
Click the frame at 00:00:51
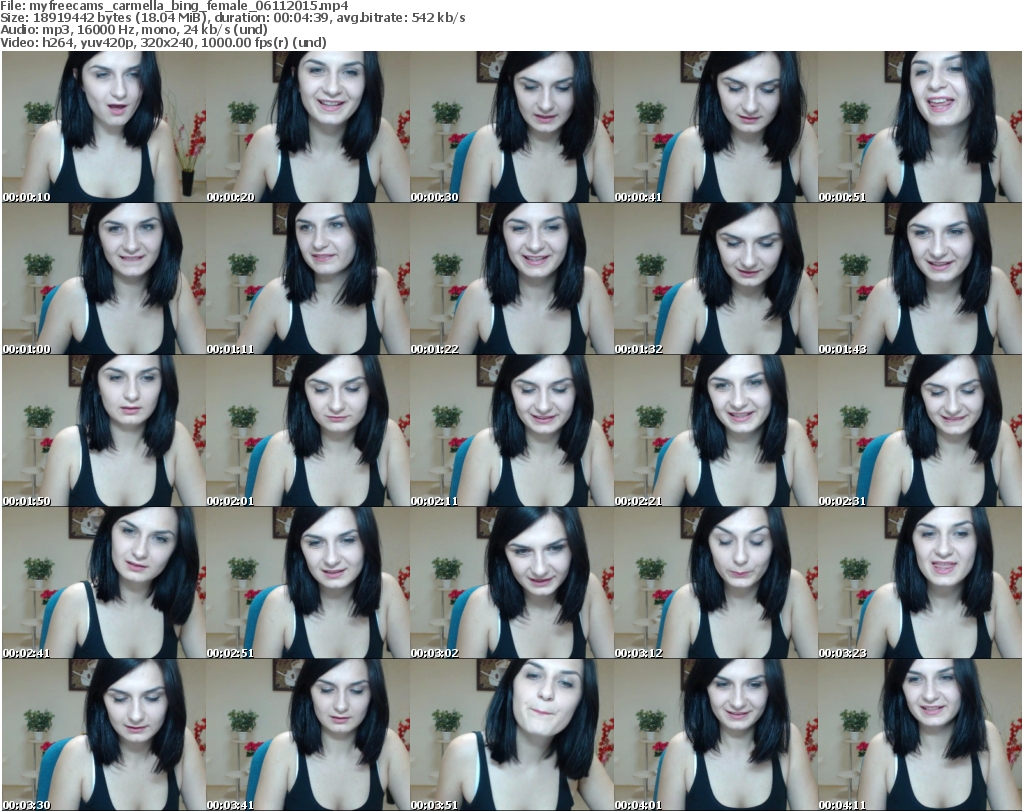click(x=919, y=127)
